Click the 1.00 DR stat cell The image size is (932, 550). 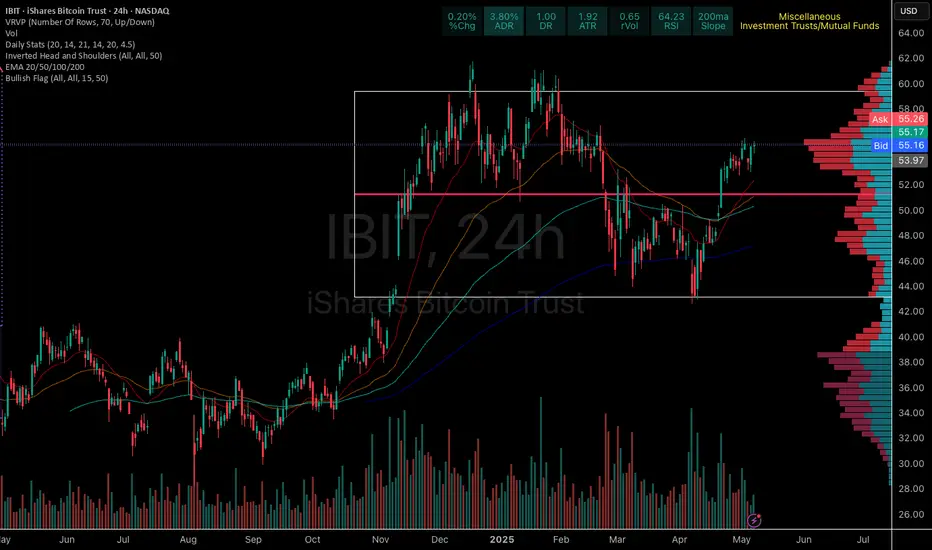(x=546, y=21)
